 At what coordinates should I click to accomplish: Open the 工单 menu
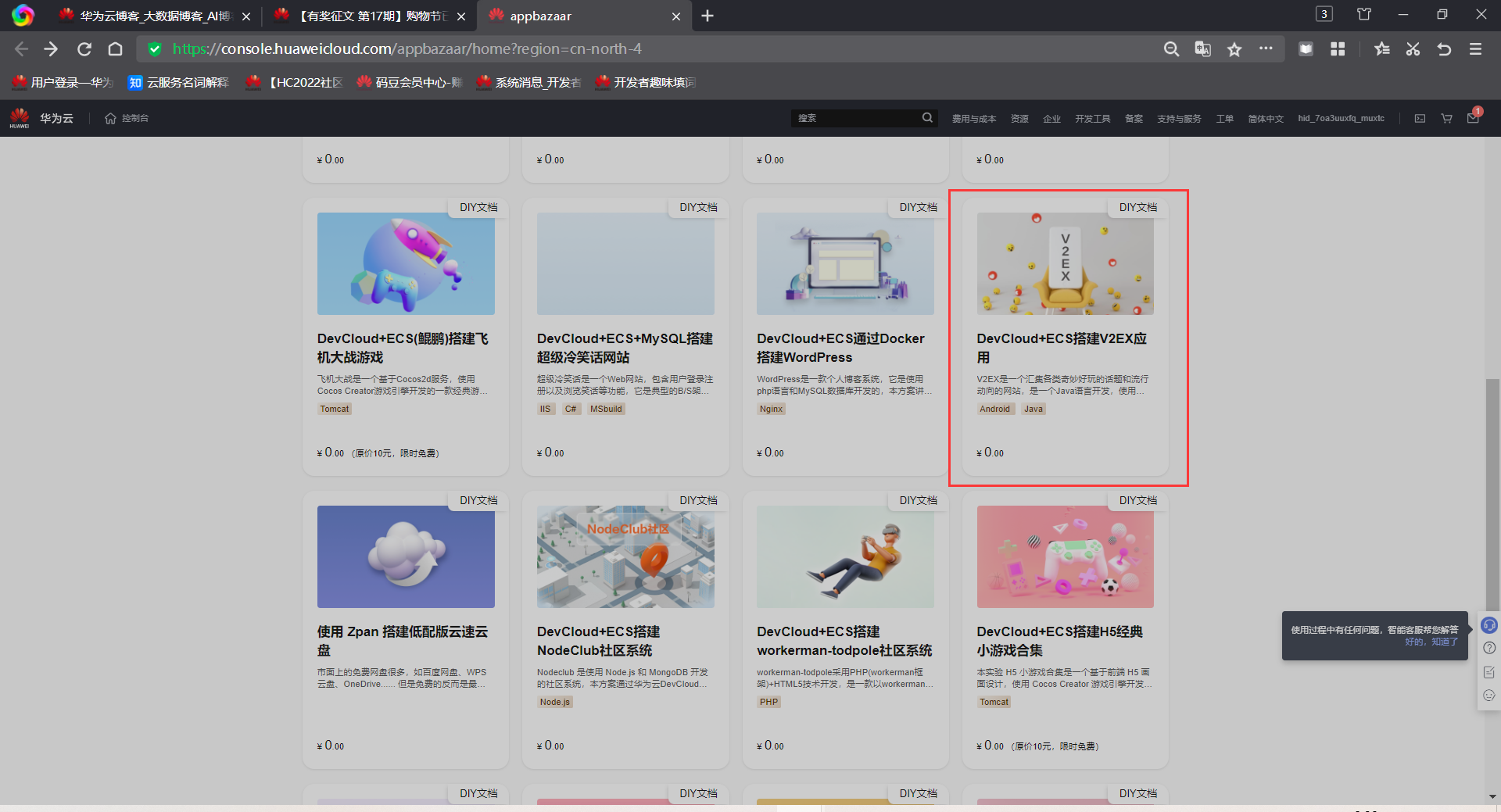(1224, 119)
